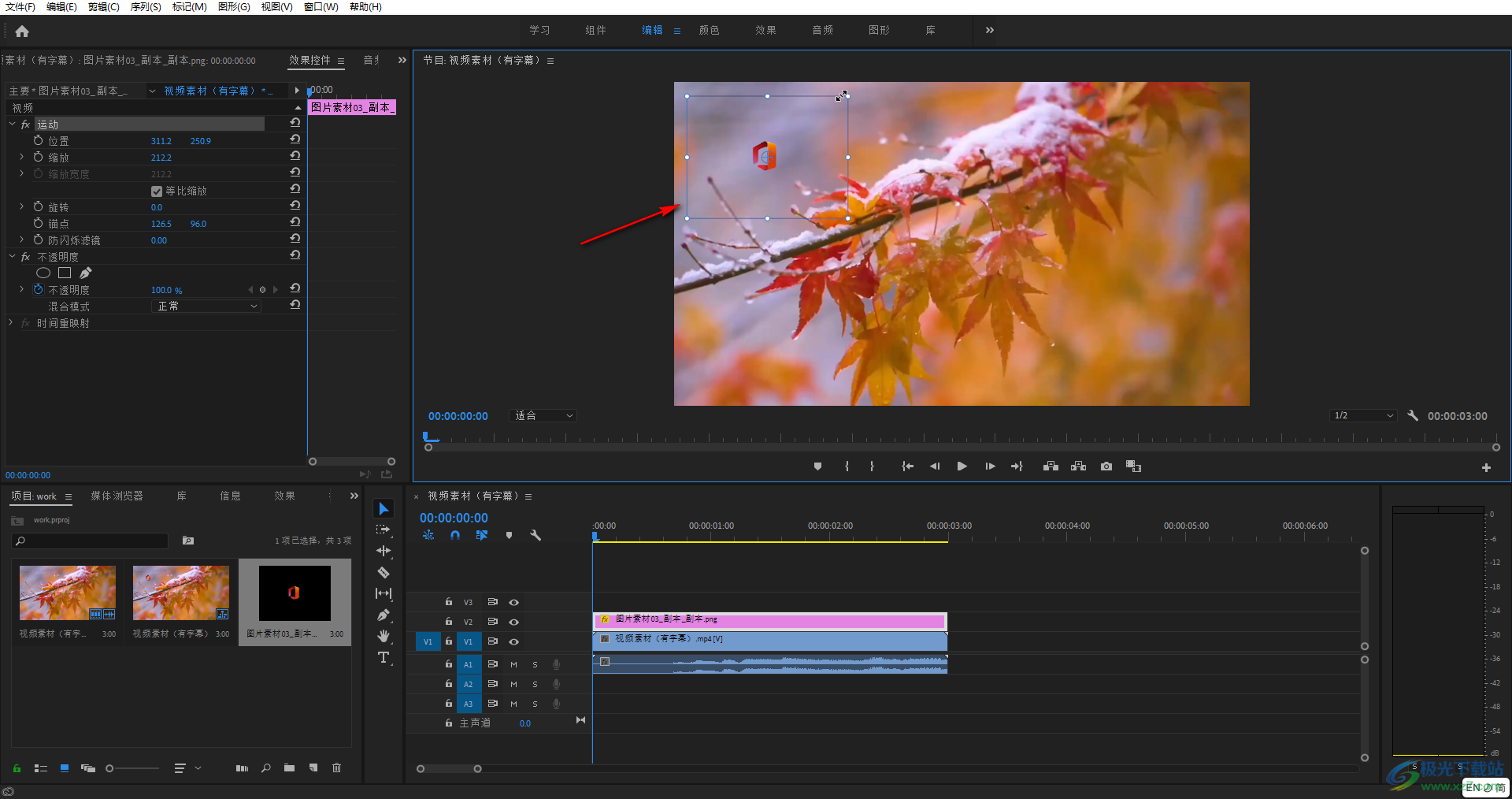The height and width of the screenshot is (799, 1512).
Task: Expand the Scale property
Action: [x=21, y=157]
